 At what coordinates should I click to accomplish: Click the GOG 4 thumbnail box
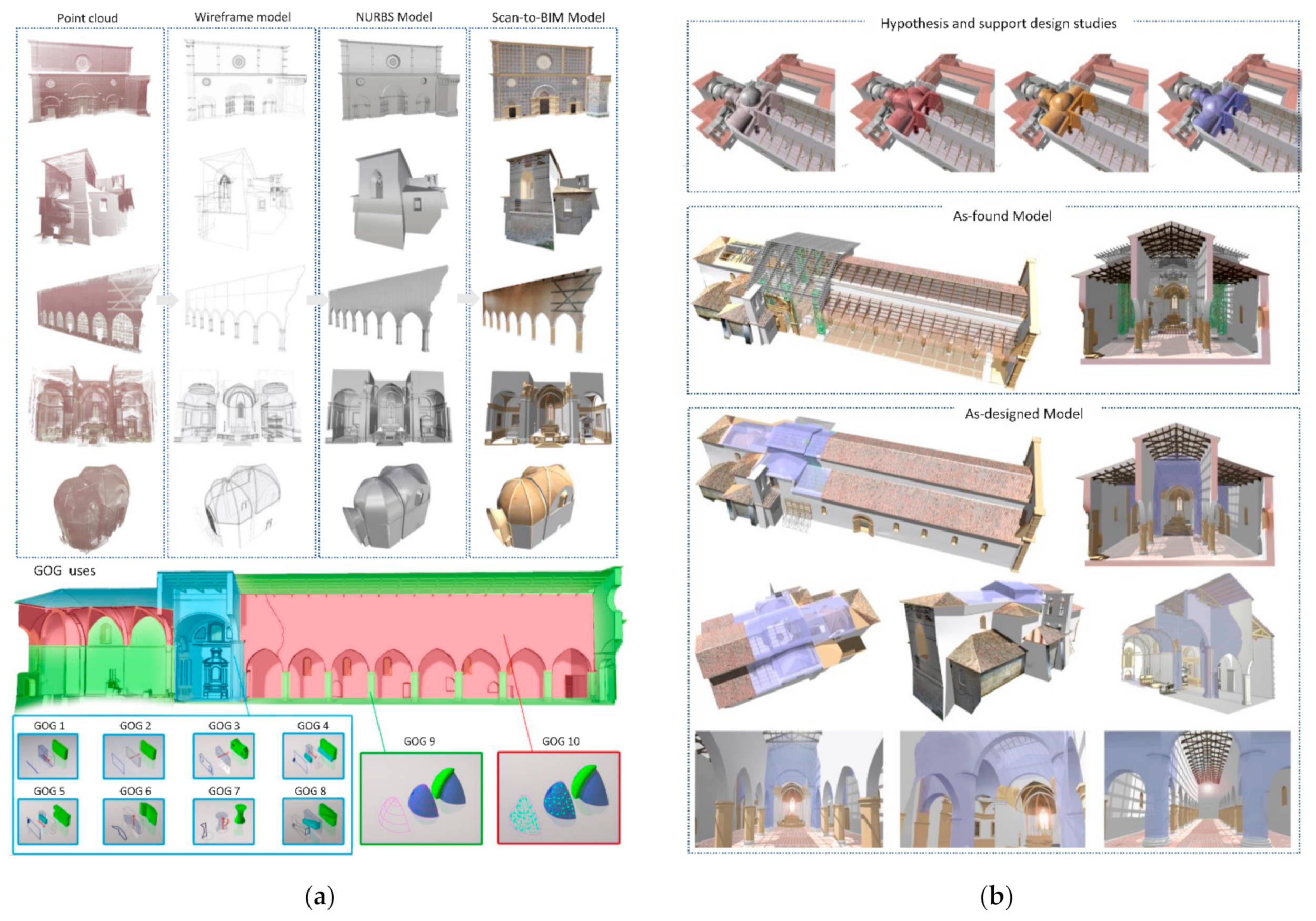tap(313, 756)
